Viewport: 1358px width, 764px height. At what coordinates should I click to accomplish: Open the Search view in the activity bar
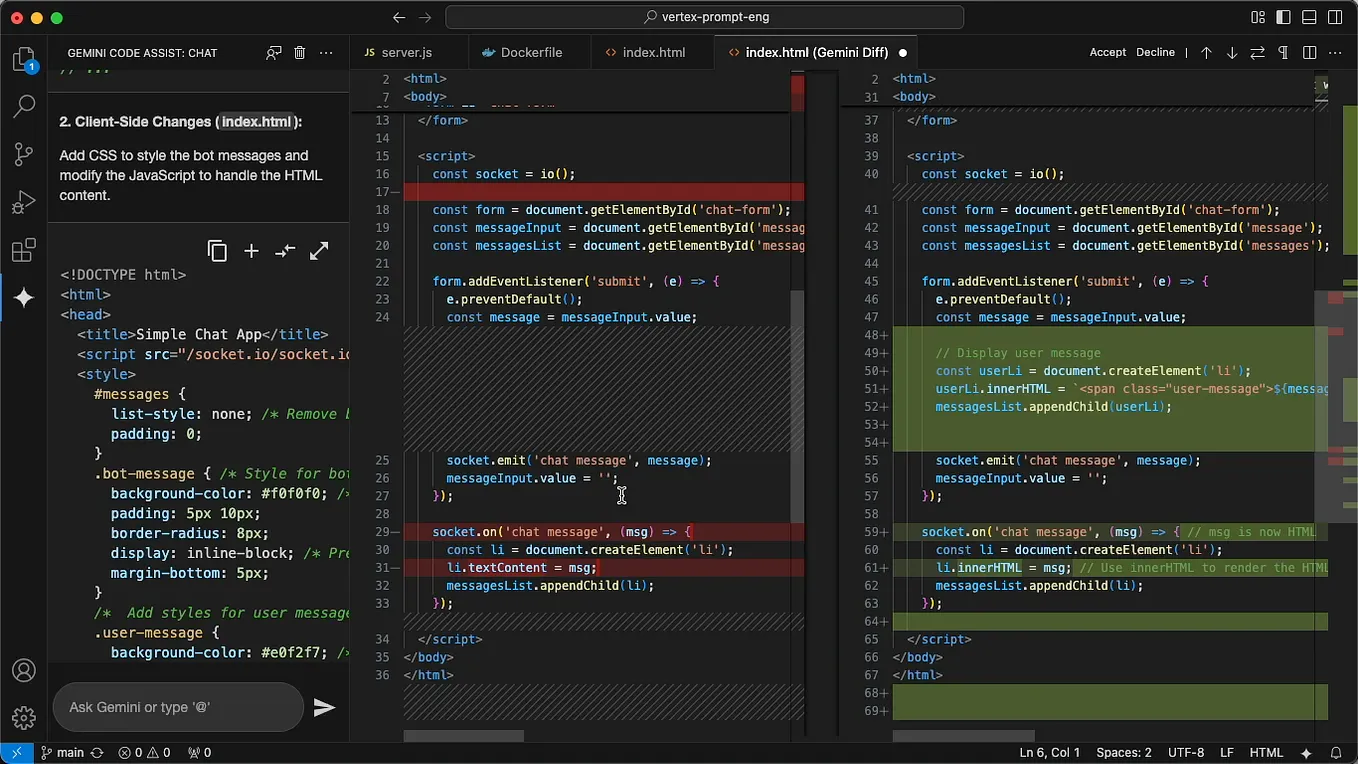pyautogui.click(x=23, y=107)
